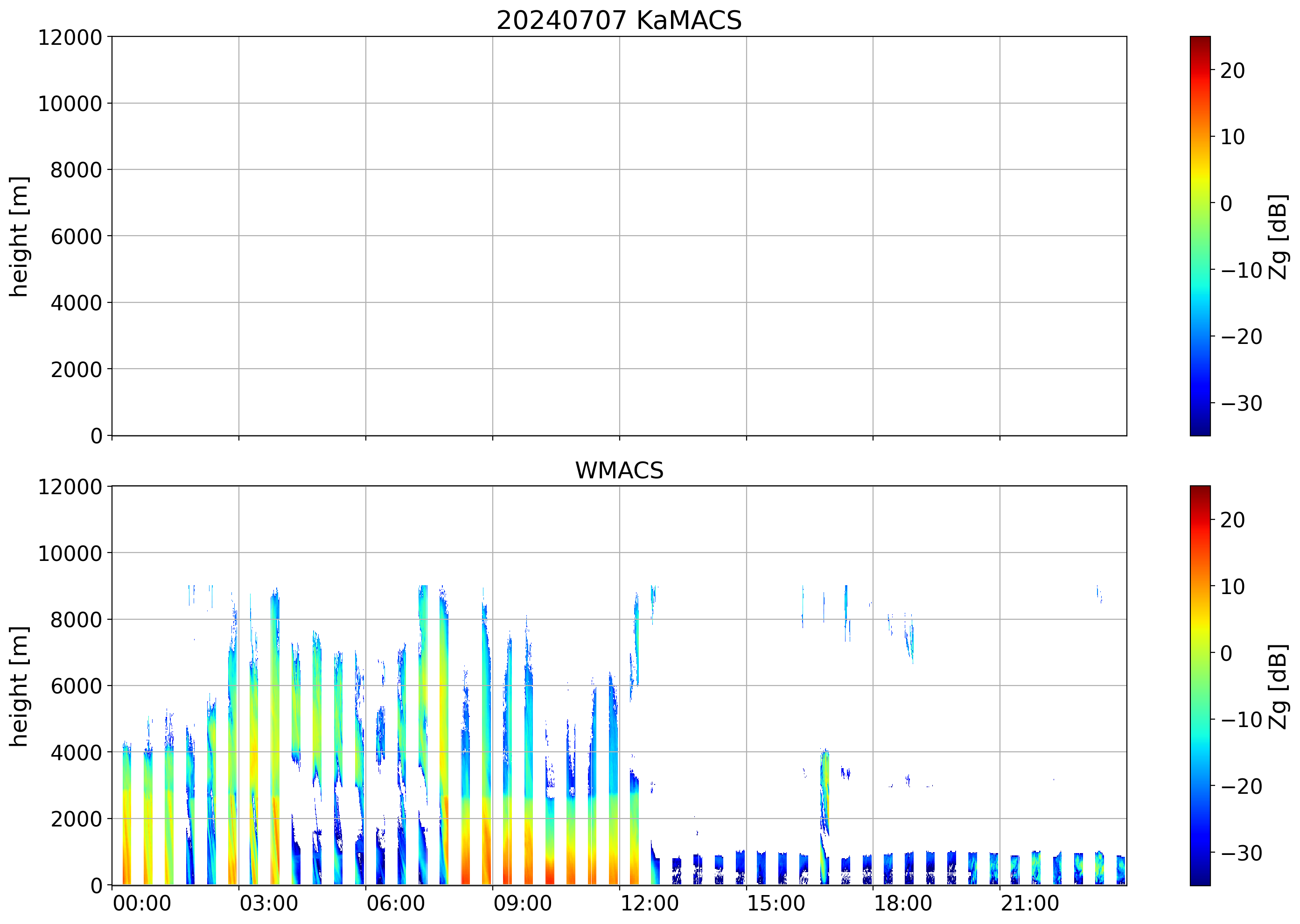Screen dimensions: 1300x924
Task: Click the lower colorbar gradient
Action: 1200,685
